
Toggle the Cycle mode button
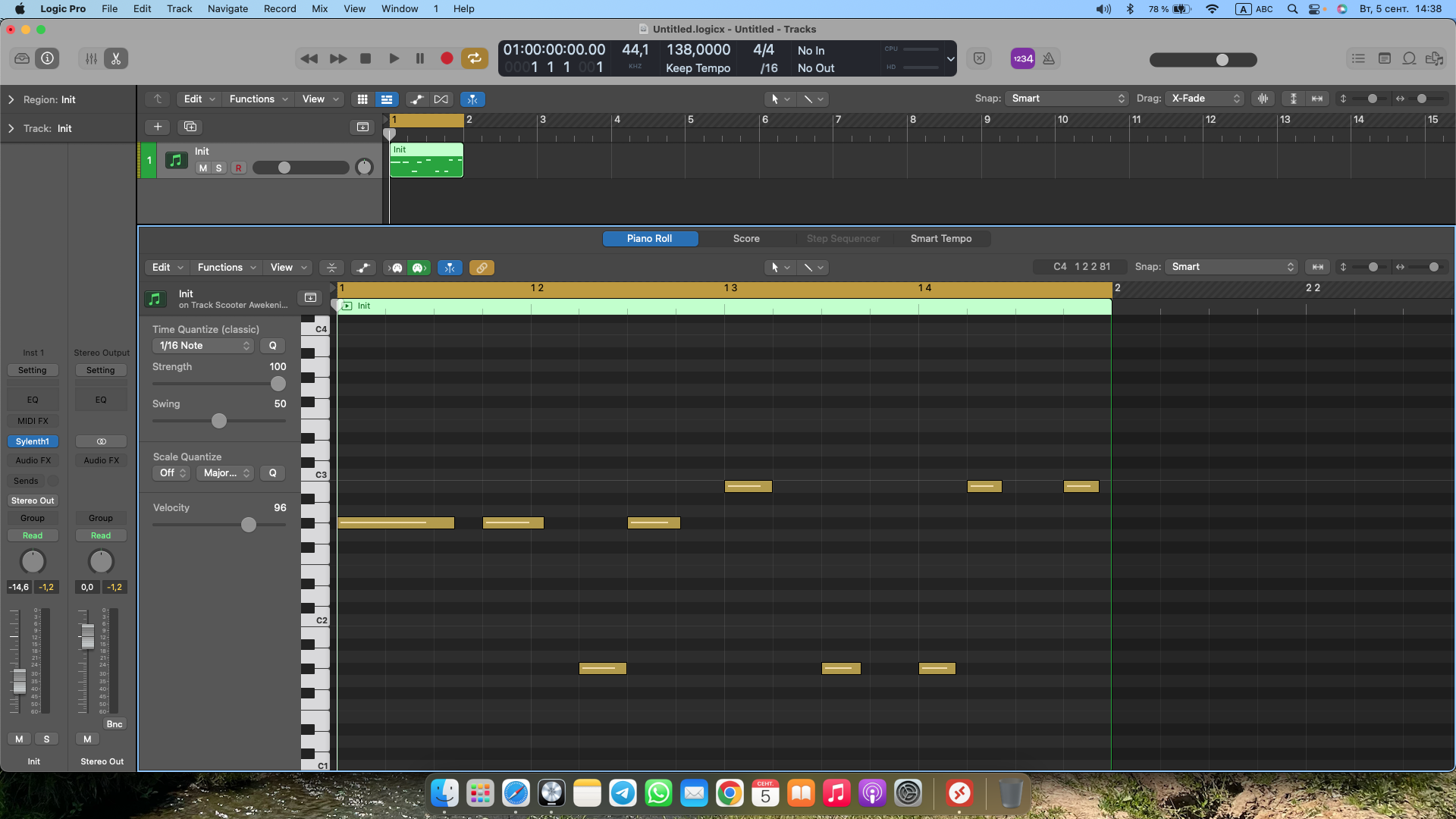(475, 58)
